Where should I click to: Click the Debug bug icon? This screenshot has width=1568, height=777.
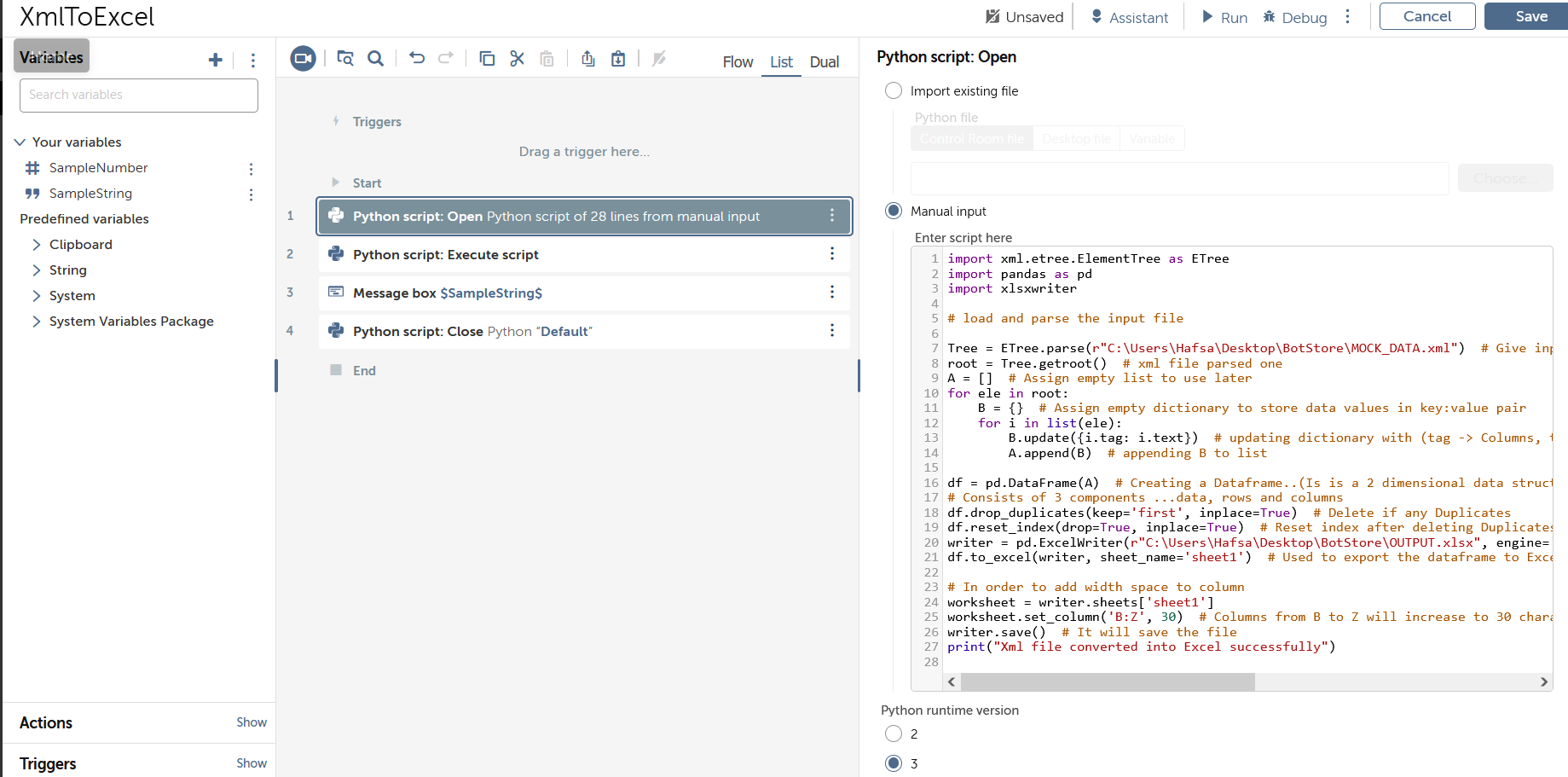[x=1269, y=17]
